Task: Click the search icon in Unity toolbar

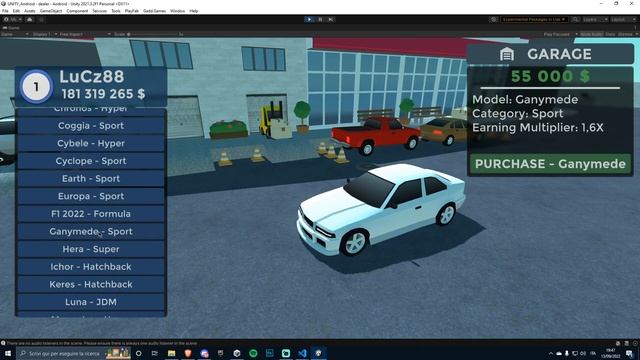Action: 575,19
